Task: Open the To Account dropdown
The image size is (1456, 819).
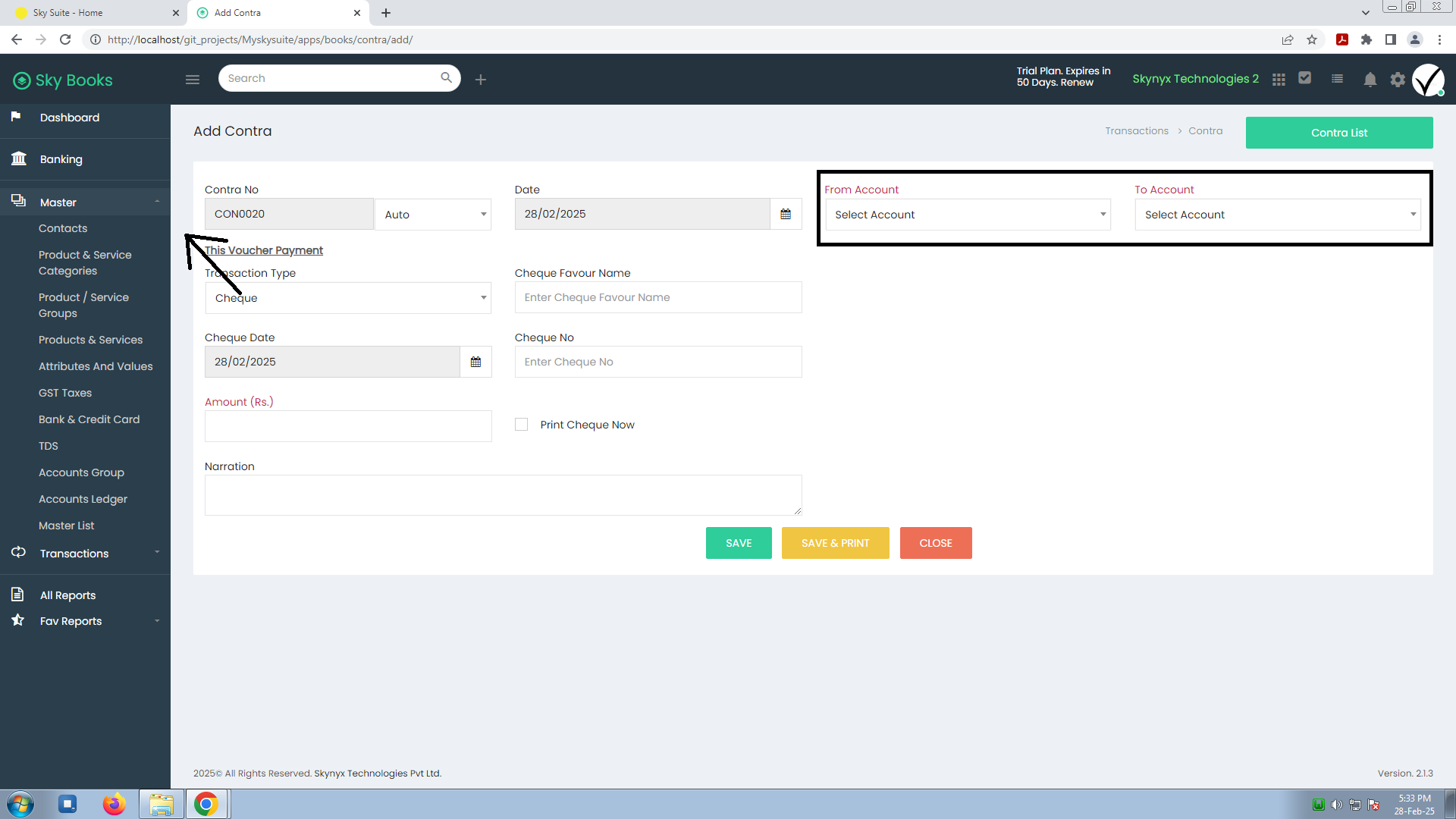Action: coord(1278,215)
